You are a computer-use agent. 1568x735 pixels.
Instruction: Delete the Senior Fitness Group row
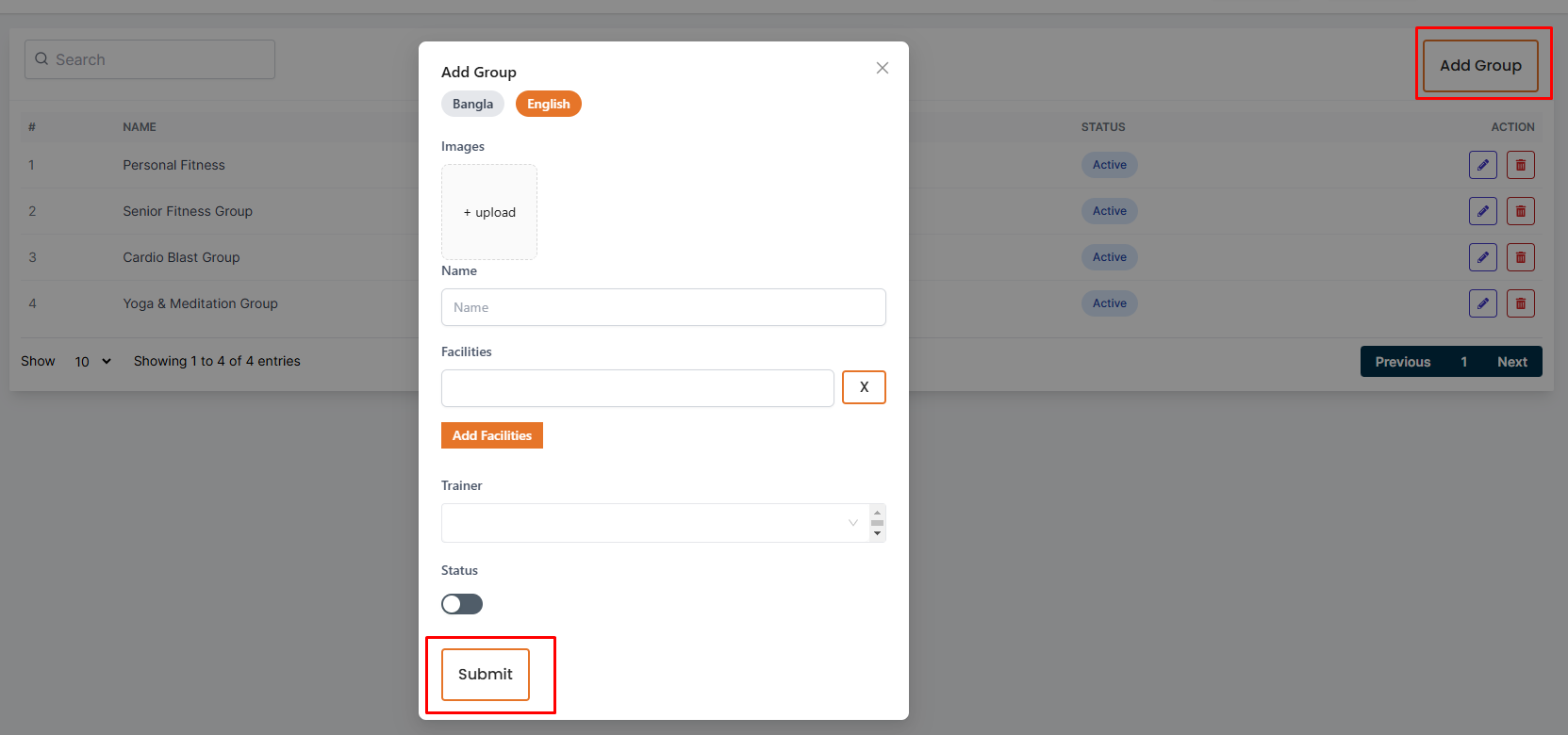(x=1520, y=211)
